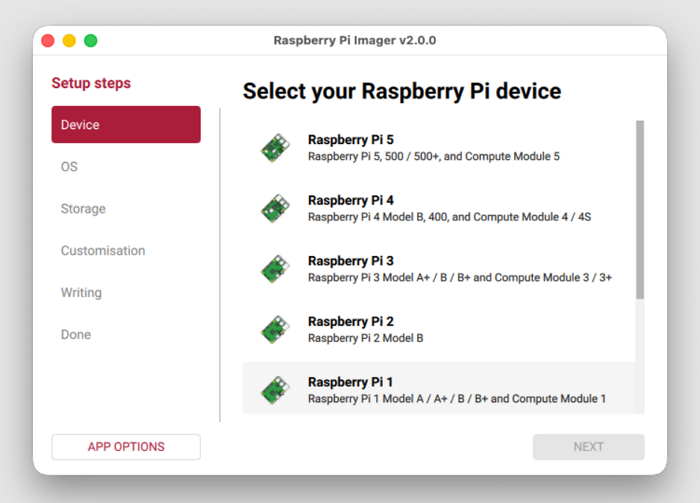The image size is (700, 503).
Task: Select the Device setup step
Action: (126, 125)
